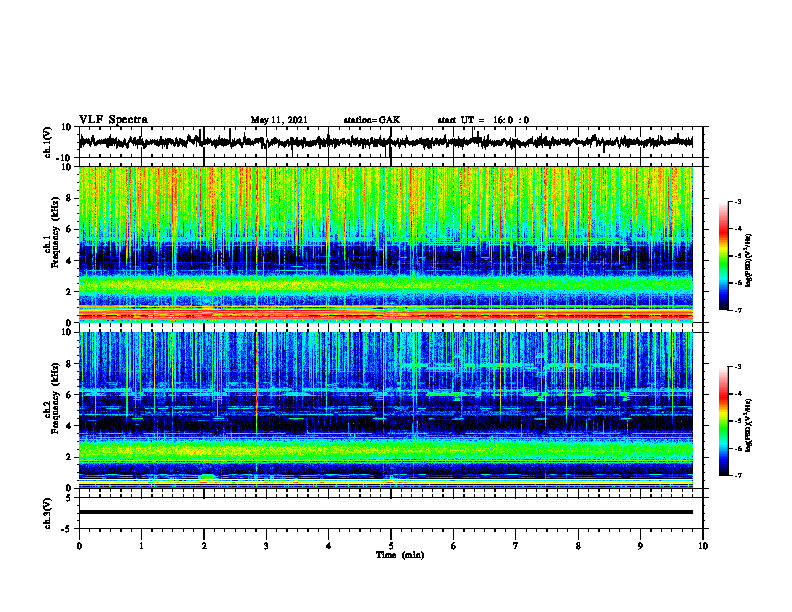
Task: Click the "station=GAK" header label
Action: [x=372, y=120]
